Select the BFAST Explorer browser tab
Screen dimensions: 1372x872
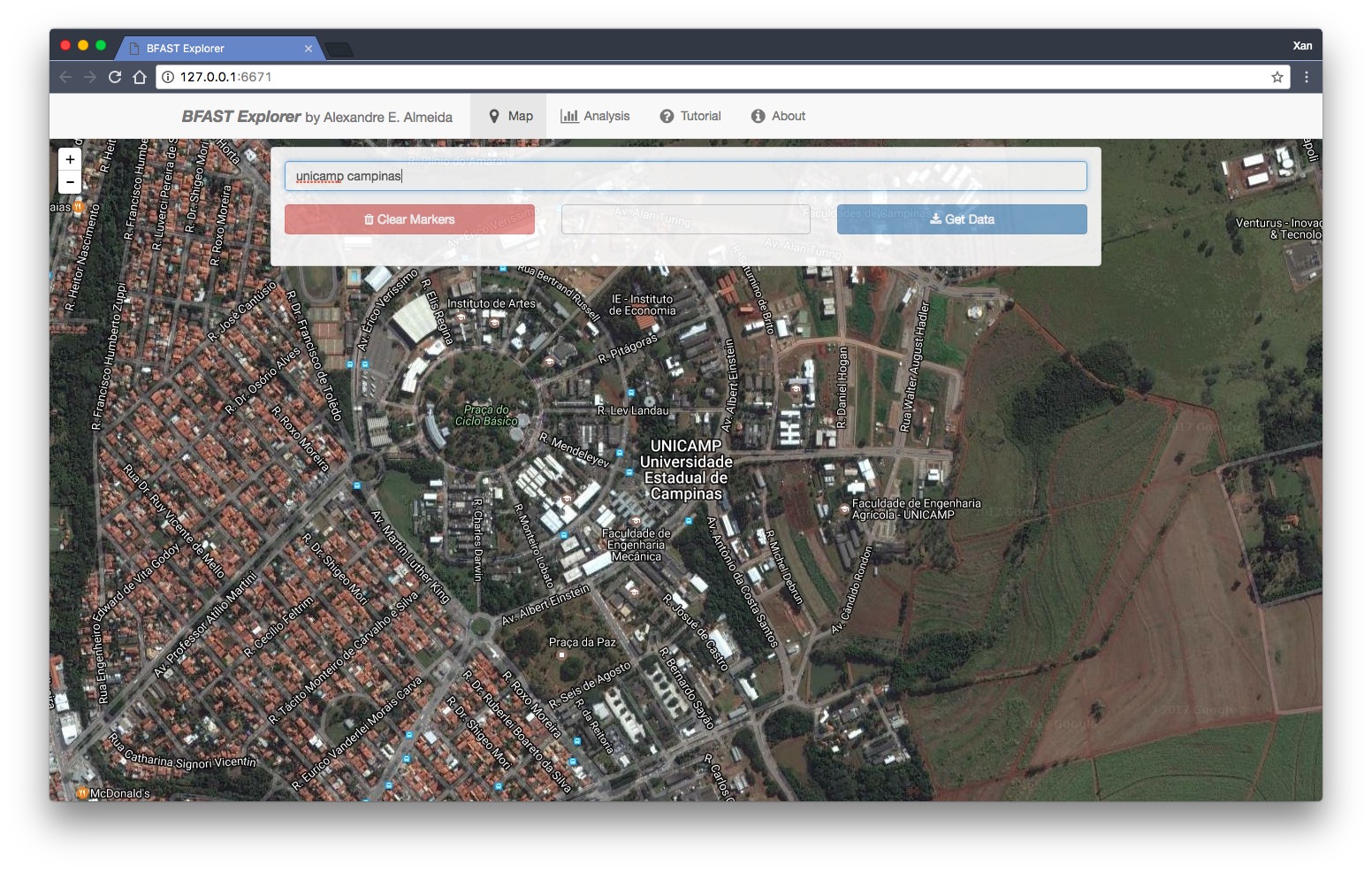(220, 49)
